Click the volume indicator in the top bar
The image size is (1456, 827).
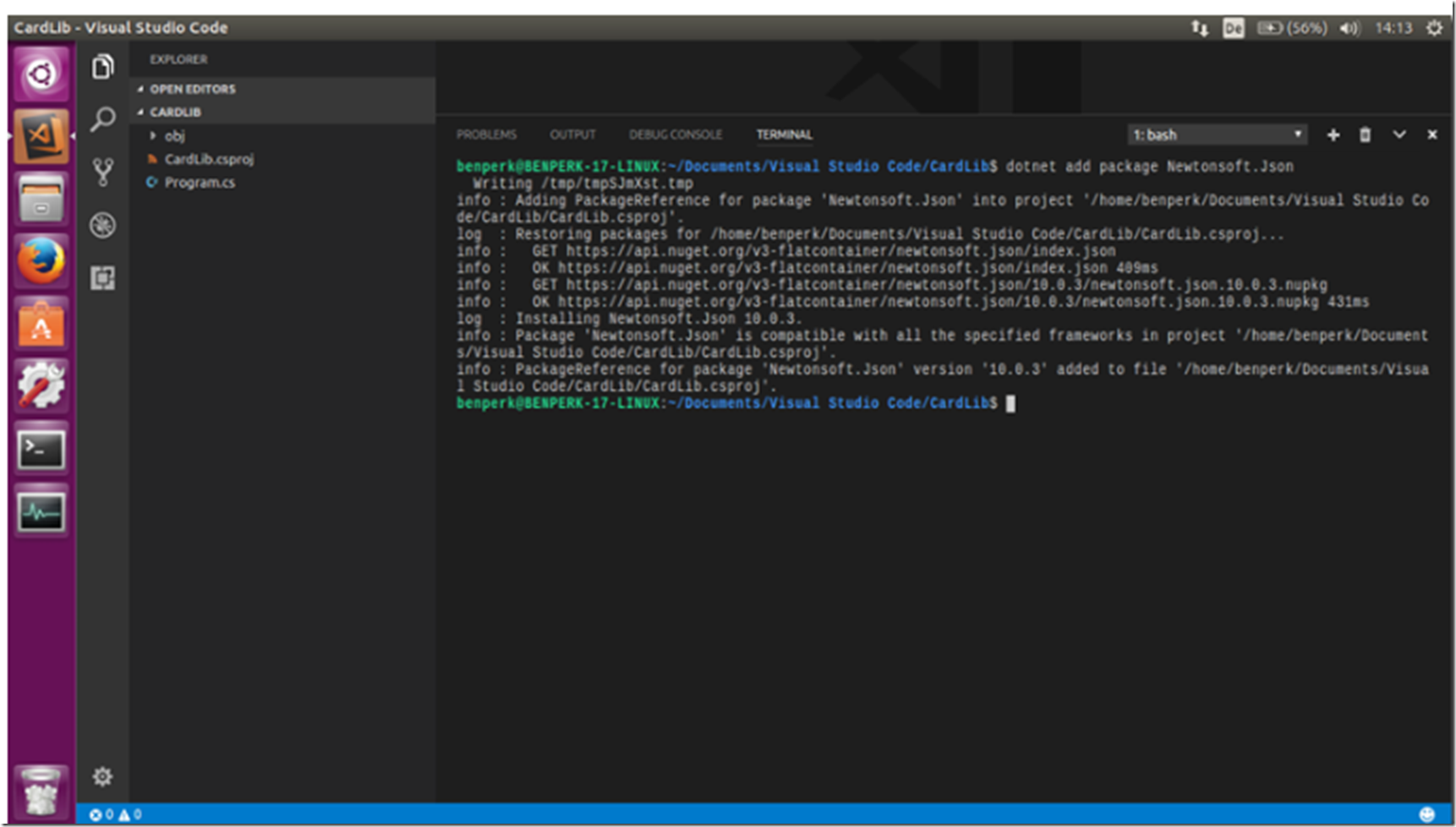click(1349, 27)
